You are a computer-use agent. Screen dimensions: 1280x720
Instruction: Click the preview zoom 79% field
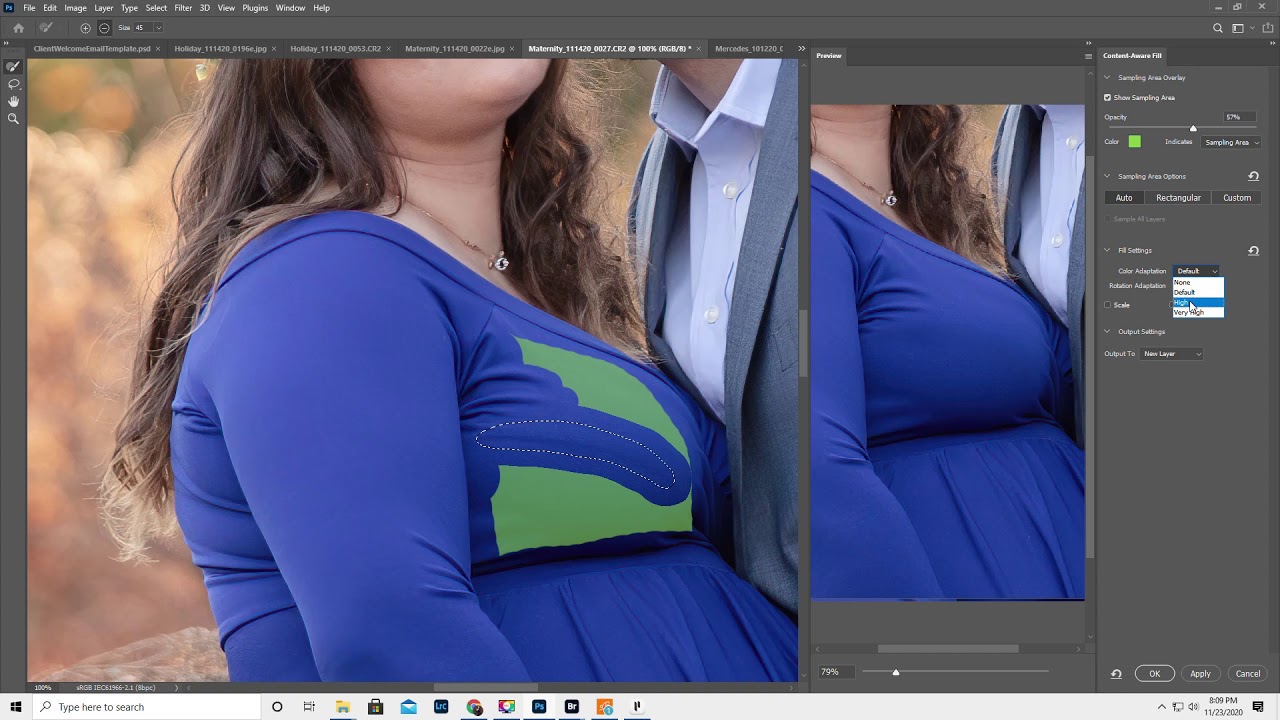(835, 672)
